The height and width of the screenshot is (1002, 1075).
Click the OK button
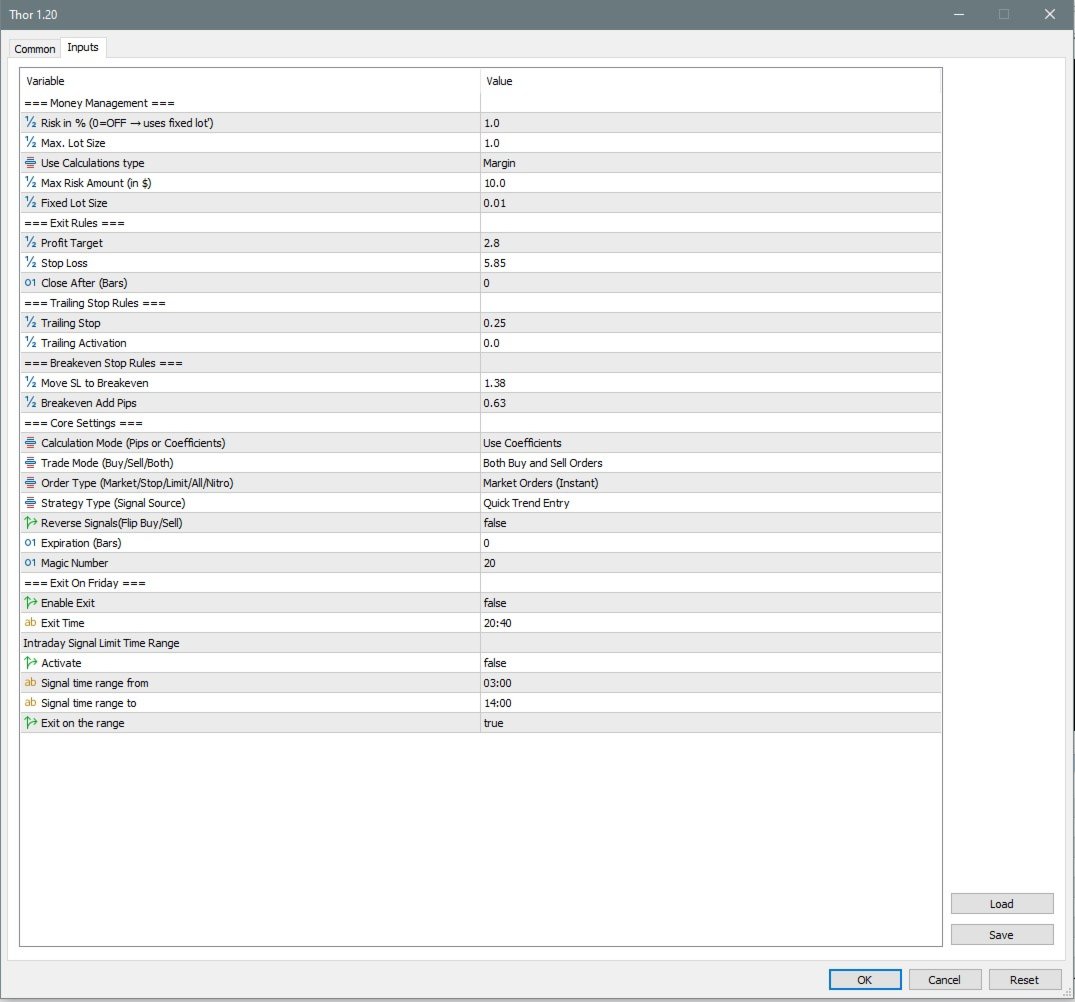pyautogui.click(x=865, y=980)
